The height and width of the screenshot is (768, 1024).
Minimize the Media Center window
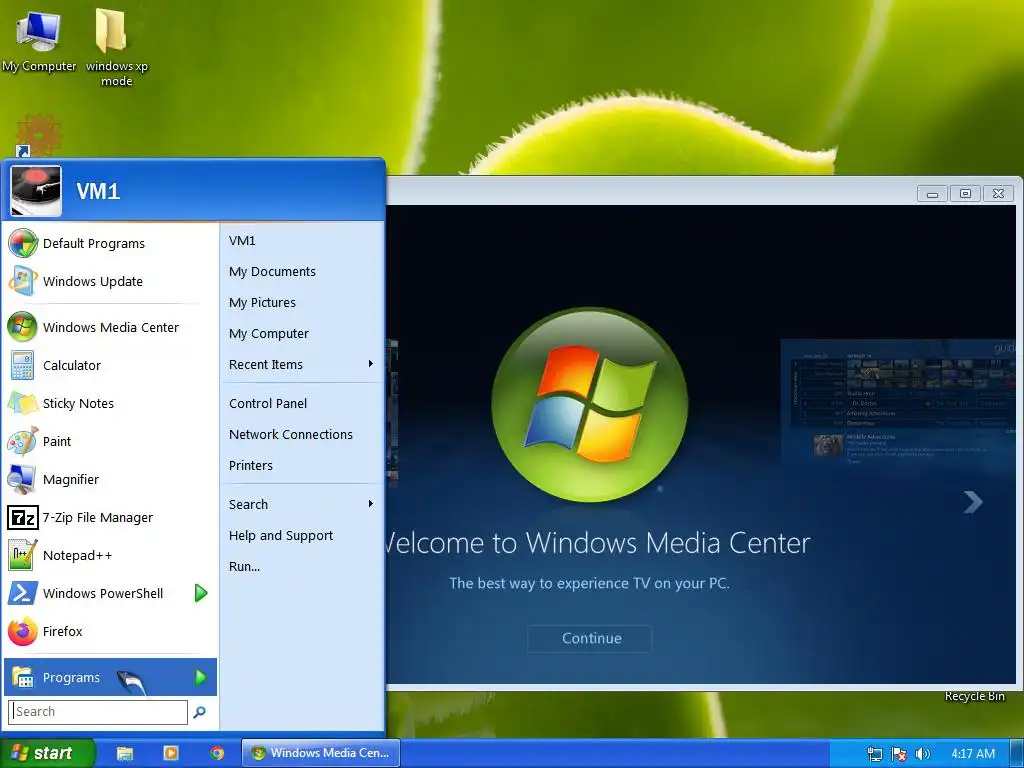coord(933,193)
